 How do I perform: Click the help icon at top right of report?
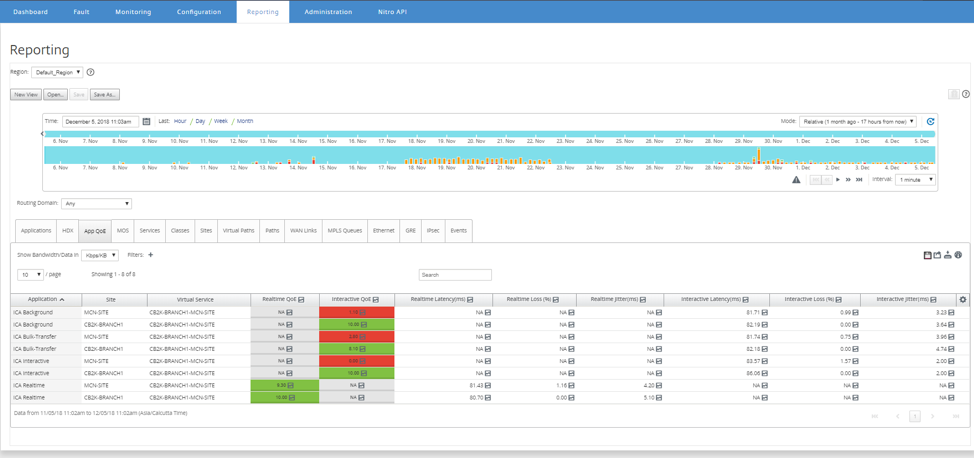(966, 94)
